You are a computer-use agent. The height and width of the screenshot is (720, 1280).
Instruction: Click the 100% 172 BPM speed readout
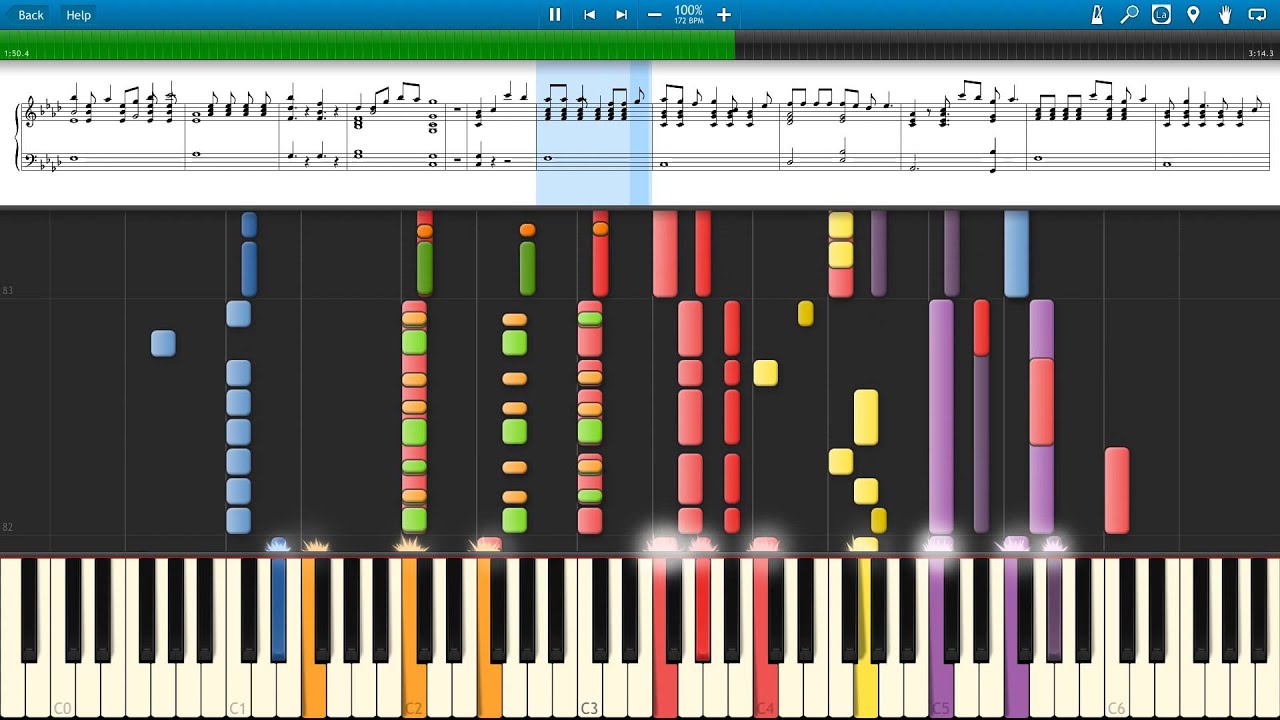coord(688,14)
